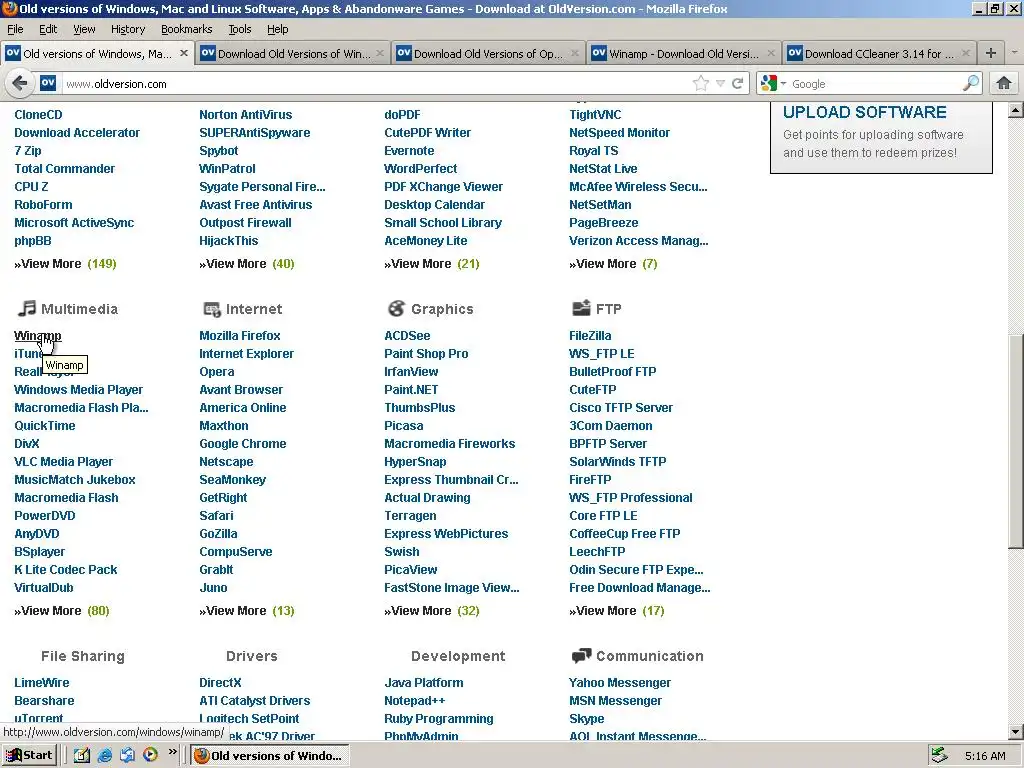Viewport: 1024px width, 768px height.
Task: Bookmark this page with the star icon
Action: [x=701, y=84]
